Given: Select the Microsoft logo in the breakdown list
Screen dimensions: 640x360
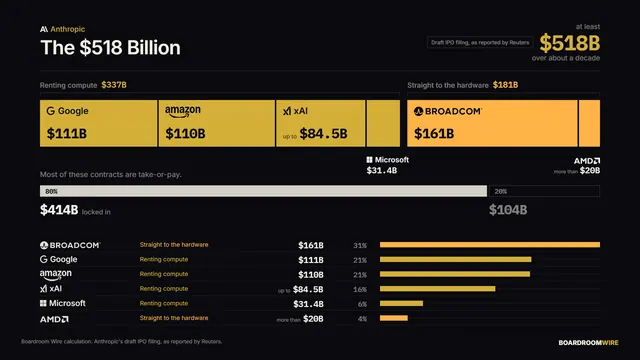Looking at the screenshot, I should [62, 303].
